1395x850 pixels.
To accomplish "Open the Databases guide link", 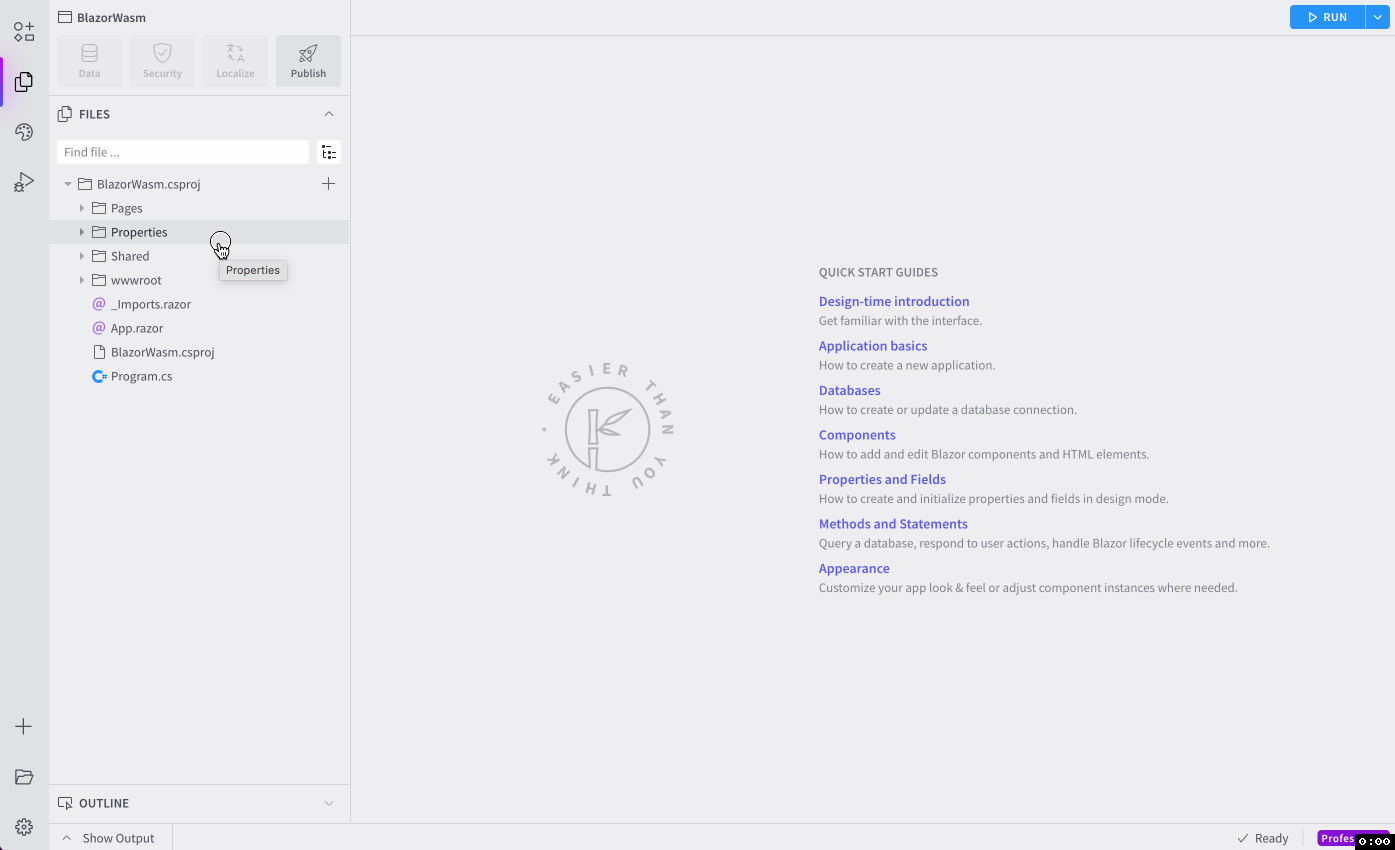I will click(x=850, y=390).
